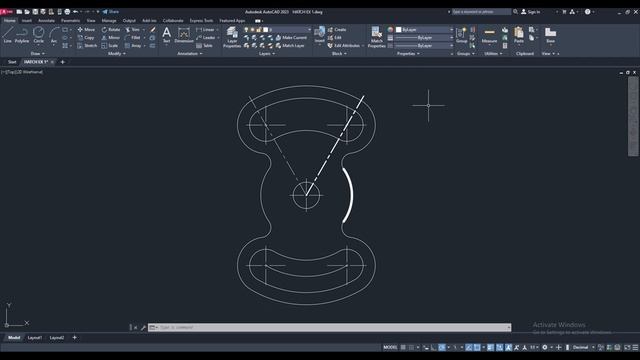Click the Linear dimension tool

(x=205, y=29)
